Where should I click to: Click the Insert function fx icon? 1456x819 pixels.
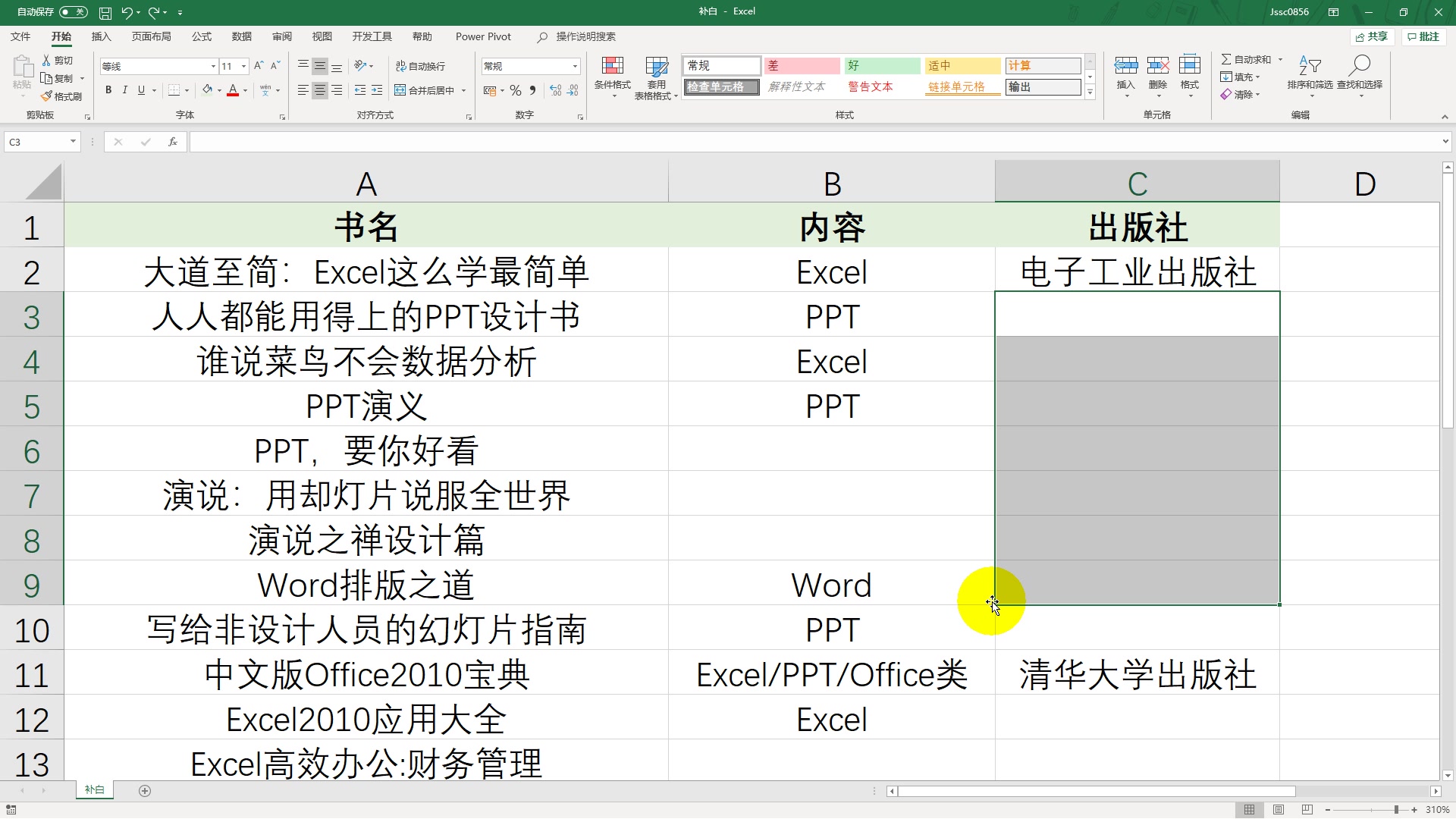coord(173,142)
